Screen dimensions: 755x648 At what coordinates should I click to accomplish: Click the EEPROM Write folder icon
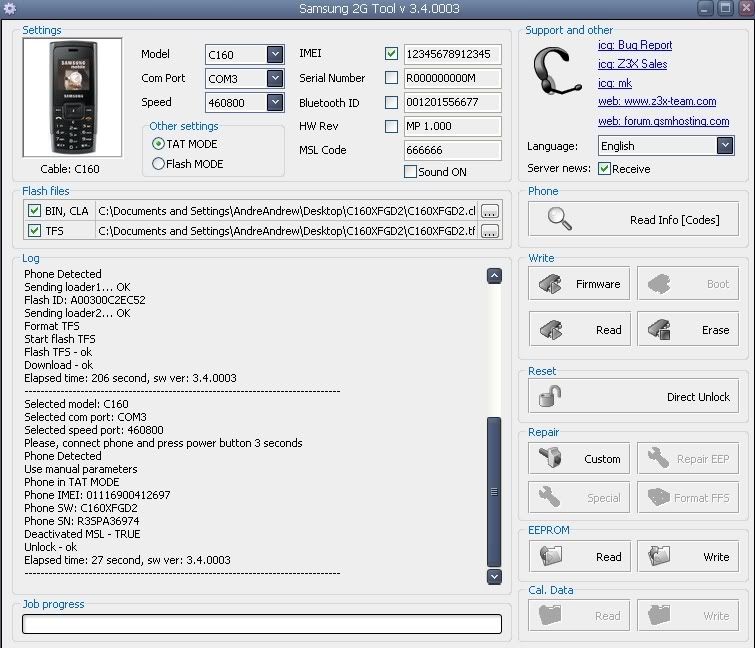[x=659, y=556]
